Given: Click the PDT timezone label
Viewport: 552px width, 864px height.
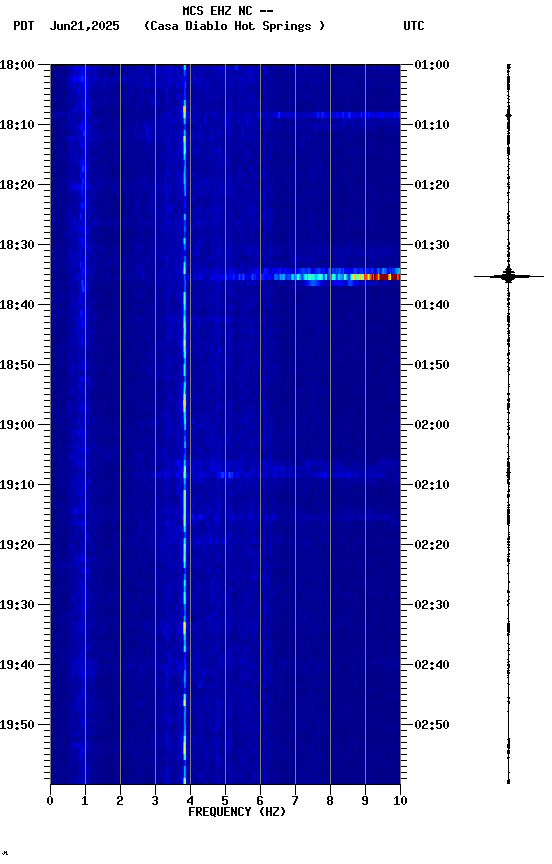Looking at the screenshot, I should pyautogui.click(x=24, y=26).
